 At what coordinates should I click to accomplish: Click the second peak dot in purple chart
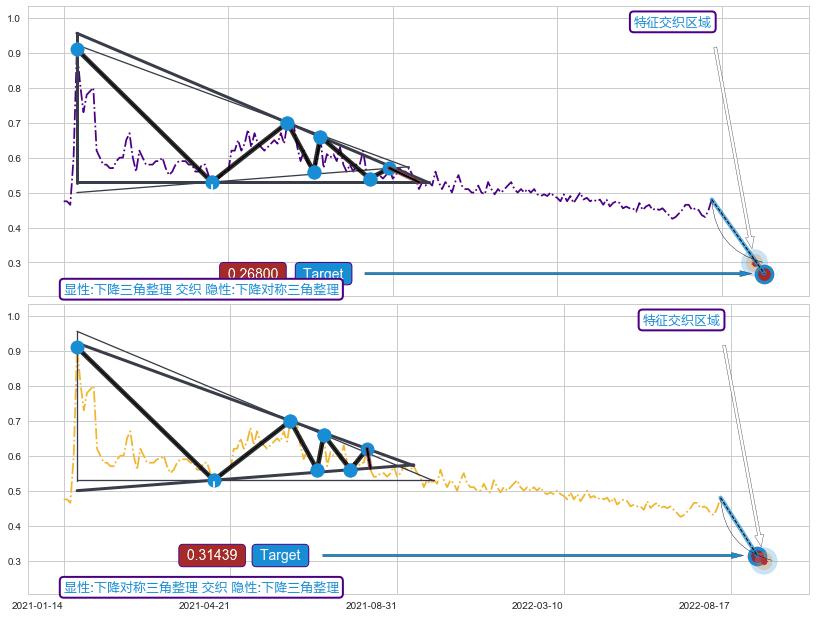coord(288,124)
